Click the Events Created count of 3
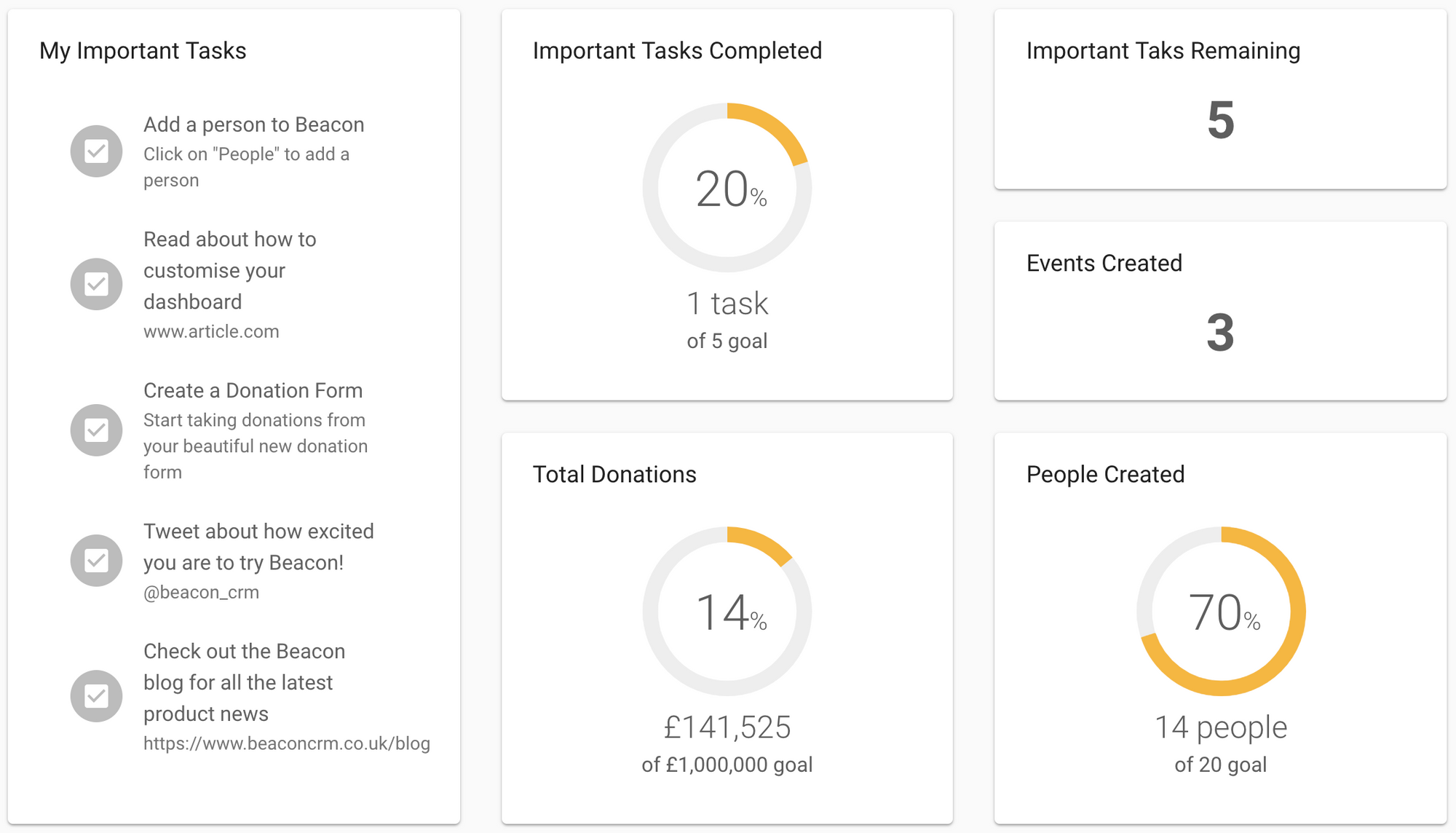The height and width of the screenshot is (833, 1456). [x=1220, y=333]
